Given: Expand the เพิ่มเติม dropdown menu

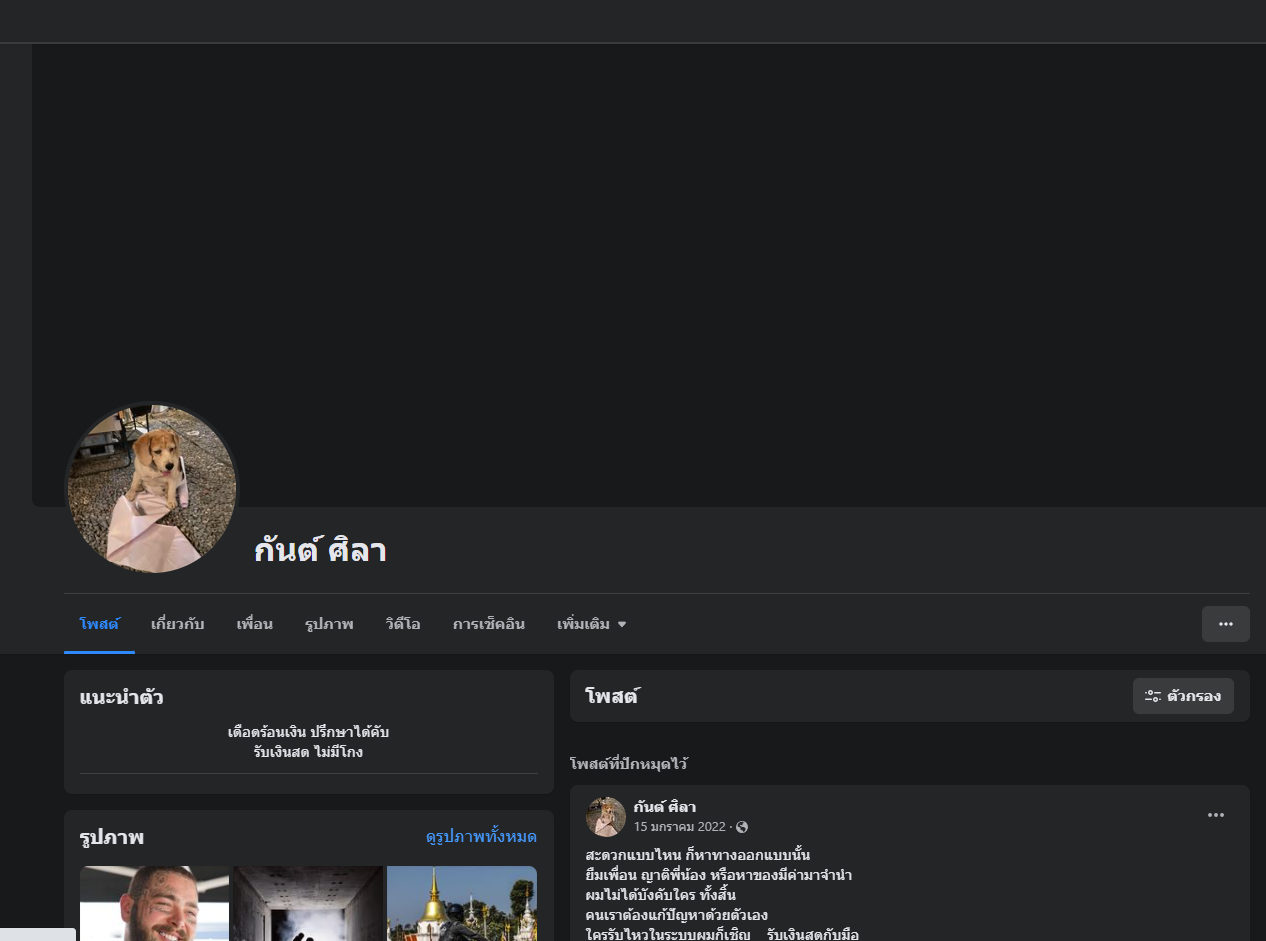Looking at the screenshot, I should tap(592, 624).
